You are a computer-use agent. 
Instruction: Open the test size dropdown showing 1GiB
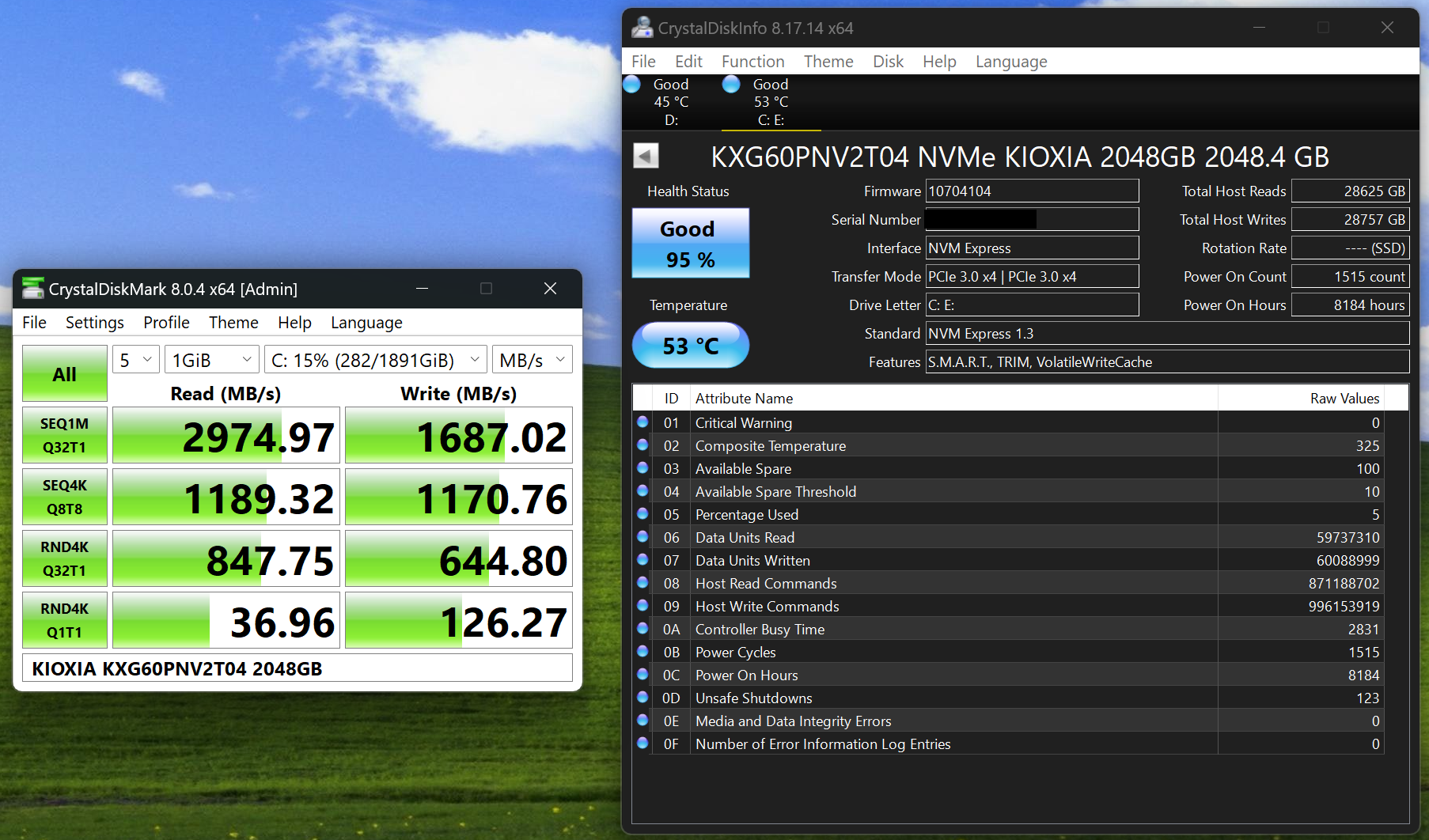tap(211, 360)
